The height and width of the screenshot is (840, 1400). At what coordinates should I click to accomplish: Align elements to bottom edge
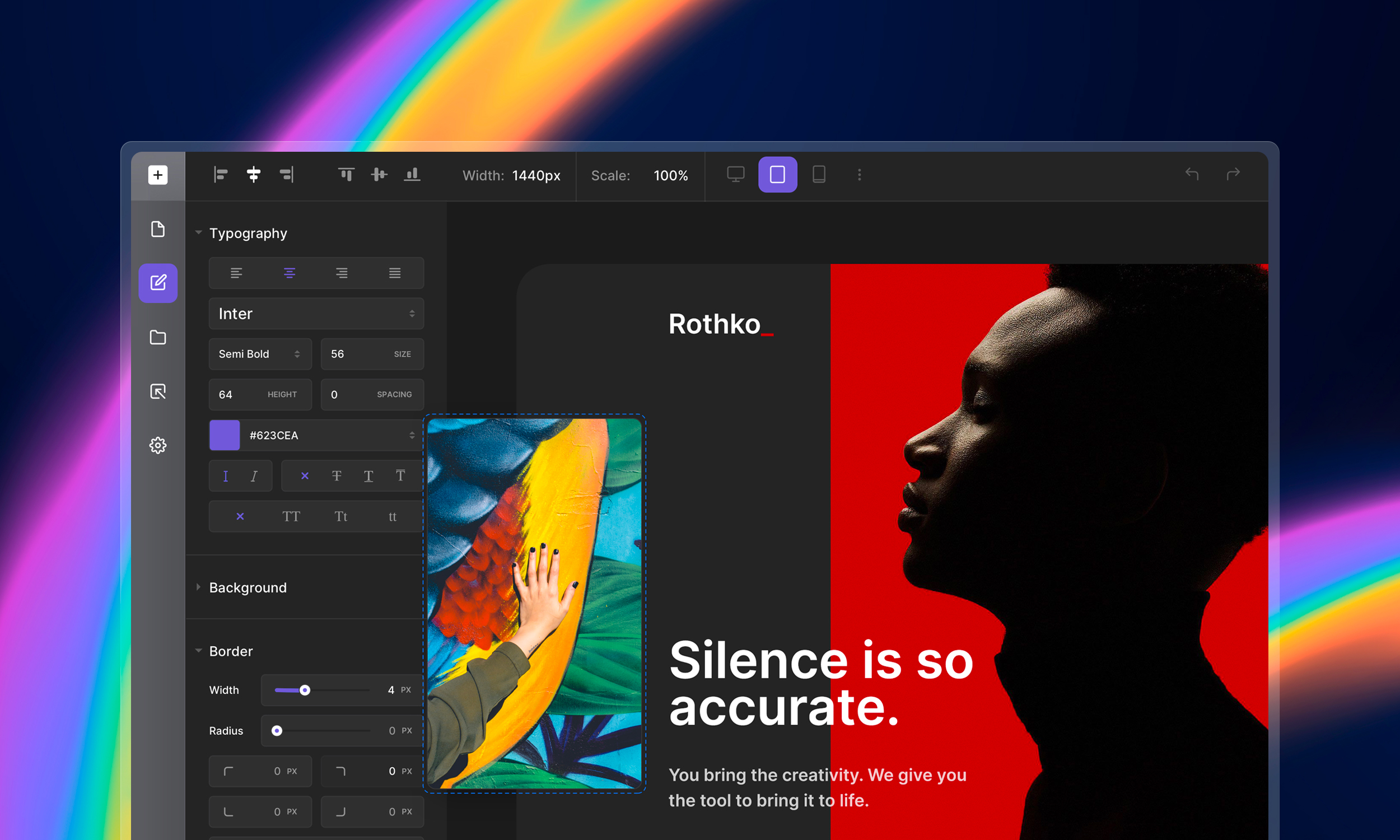(x=412, y=175)
